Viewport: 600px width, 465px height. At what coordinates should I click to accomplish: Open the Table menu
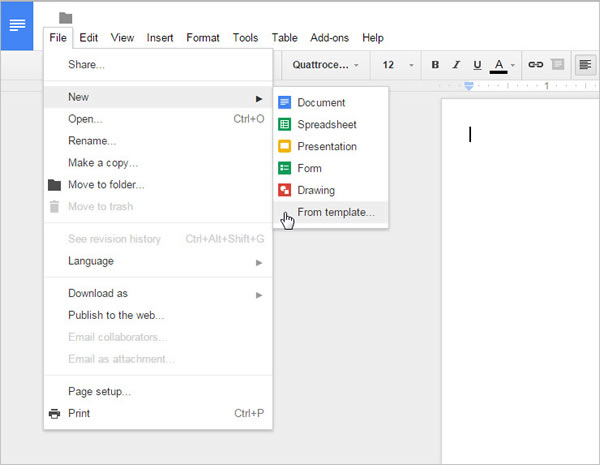[284, 38]
